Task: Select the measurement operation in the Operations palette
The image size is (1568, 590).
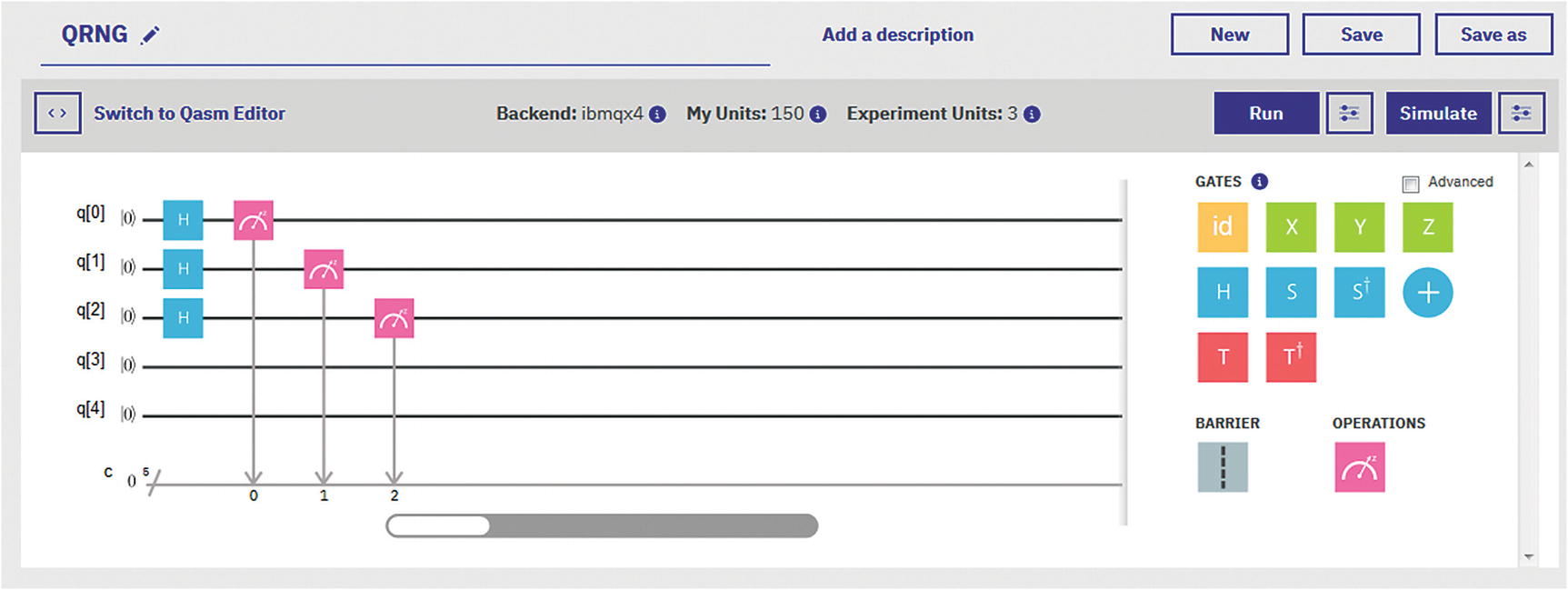Action: 1359,466
